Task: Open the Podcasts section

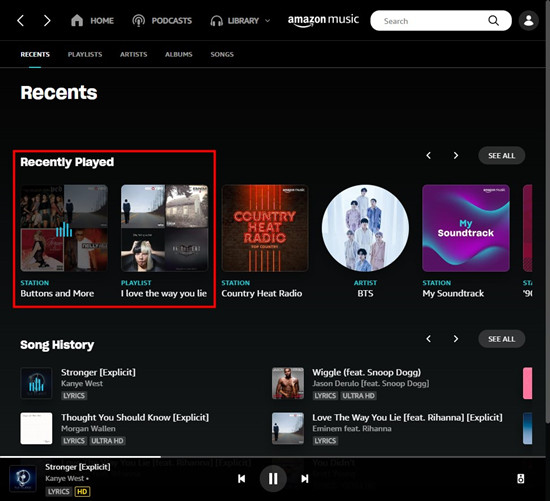Action: (x=172, y=21)
